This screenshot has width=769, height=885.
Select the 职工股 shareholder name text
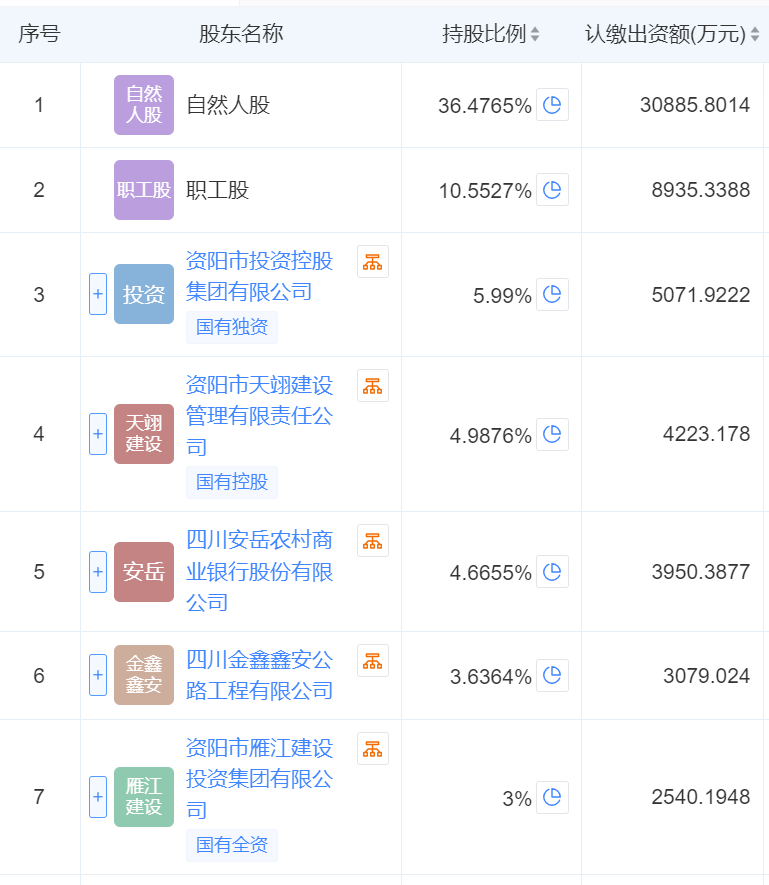217,190
